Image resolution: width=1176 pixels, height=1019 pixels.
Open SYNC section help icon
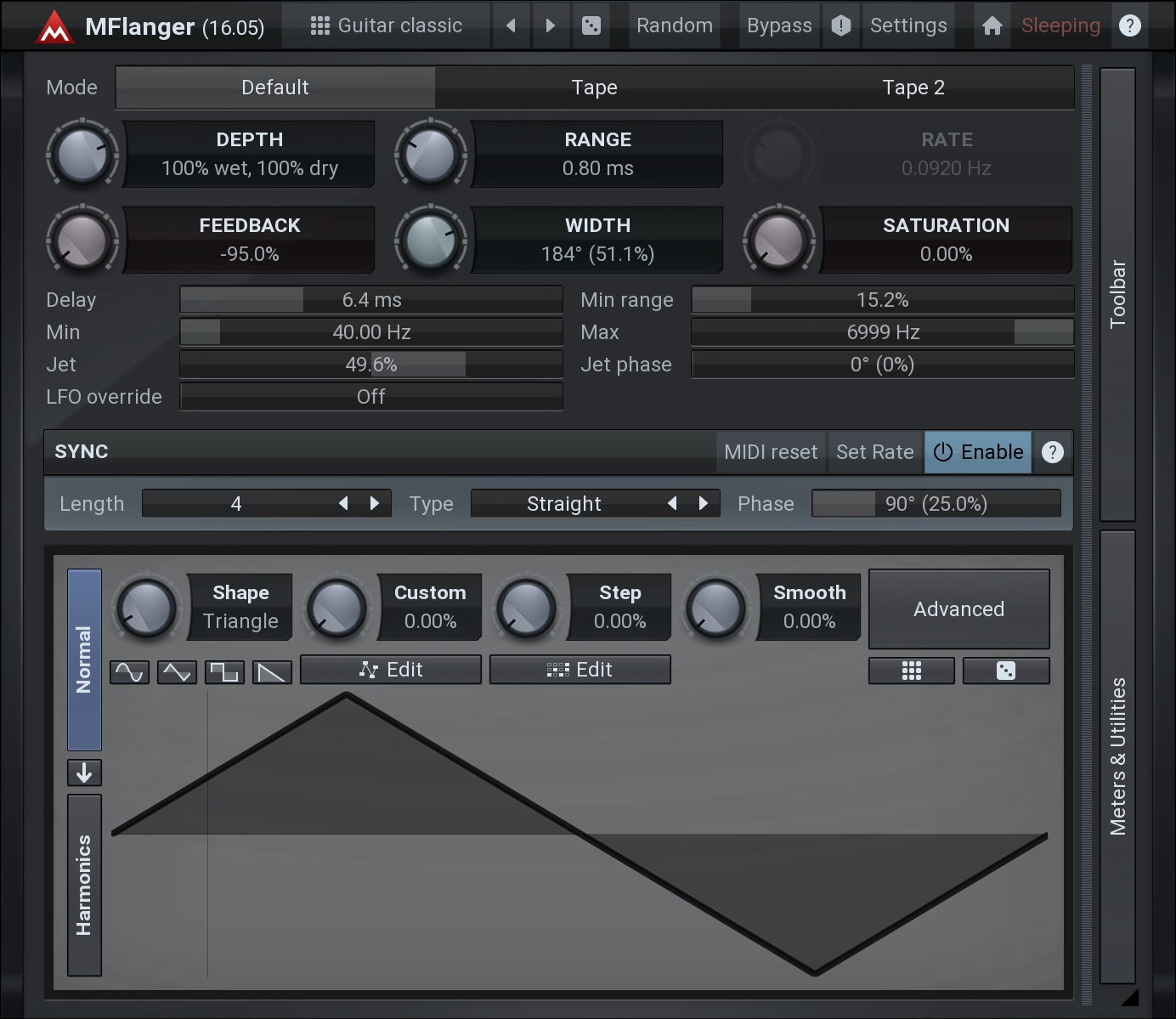click(1053, 452)
